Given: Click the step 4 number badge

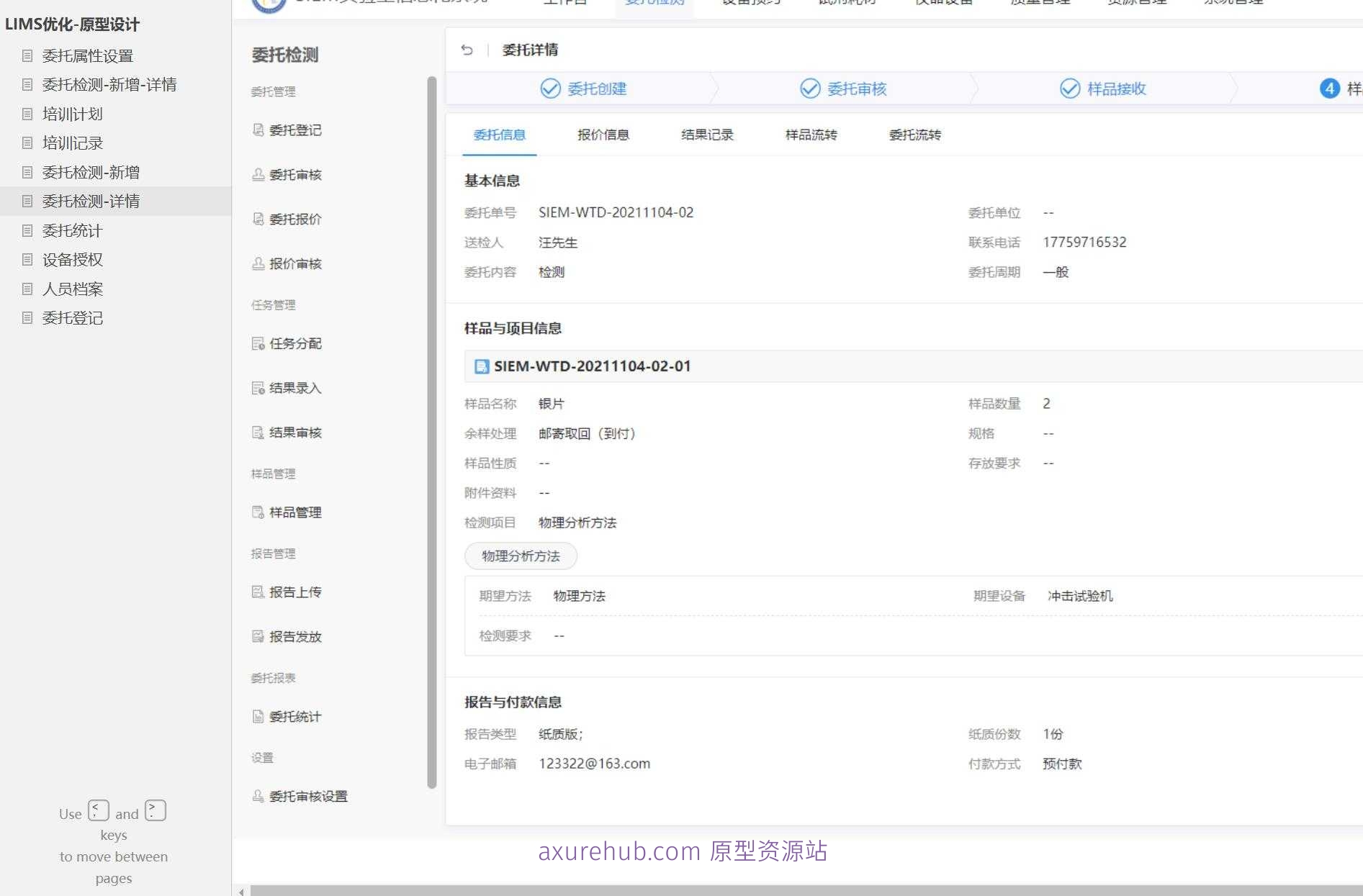Looking at the screenshot, I should 1329,89.
